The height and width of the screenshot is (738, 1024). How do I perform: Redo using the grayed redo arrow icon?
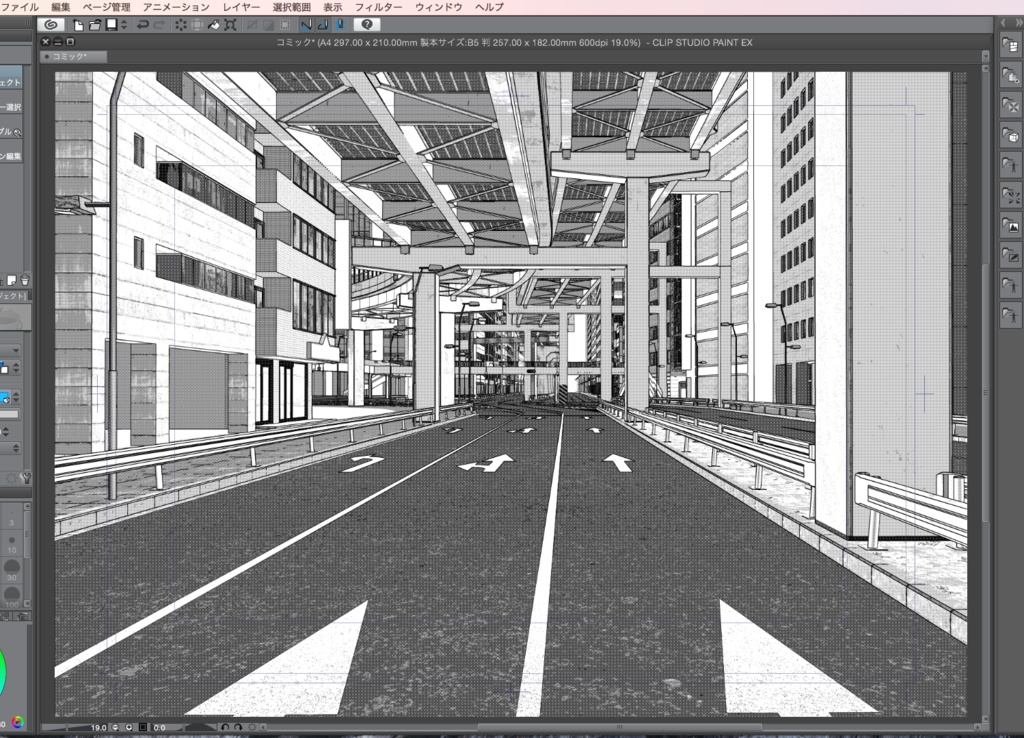point(159,25)
